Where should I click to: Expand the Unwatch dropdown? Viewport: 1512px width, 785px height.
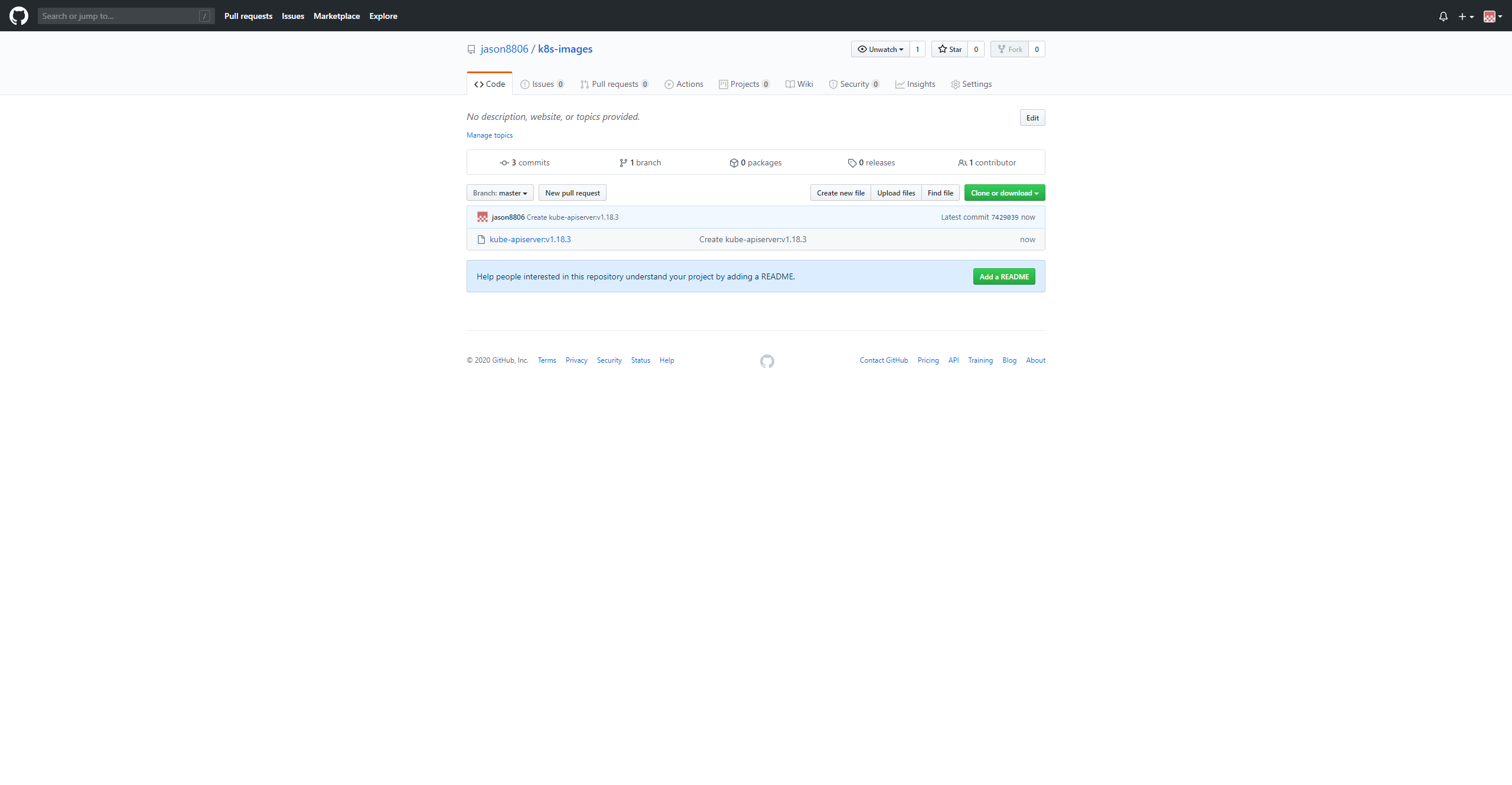(881, 49)
